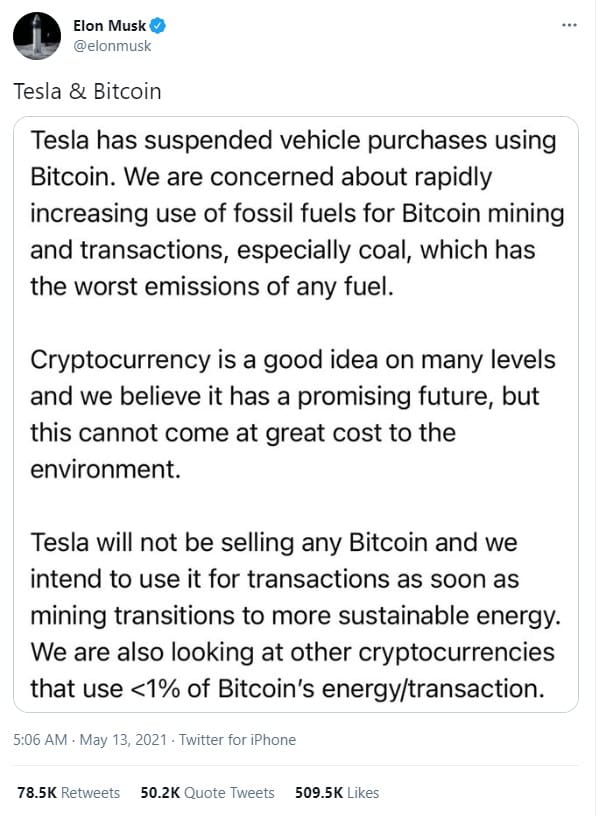
Task: View the 78.5K Retweets list
Action: 68,793
